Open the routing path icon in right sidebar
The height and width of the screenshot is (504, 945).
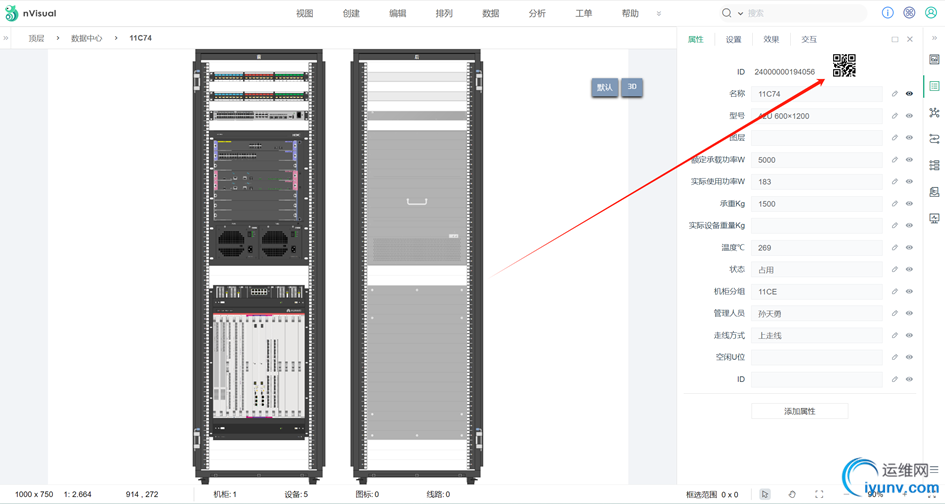click(934, 139)
